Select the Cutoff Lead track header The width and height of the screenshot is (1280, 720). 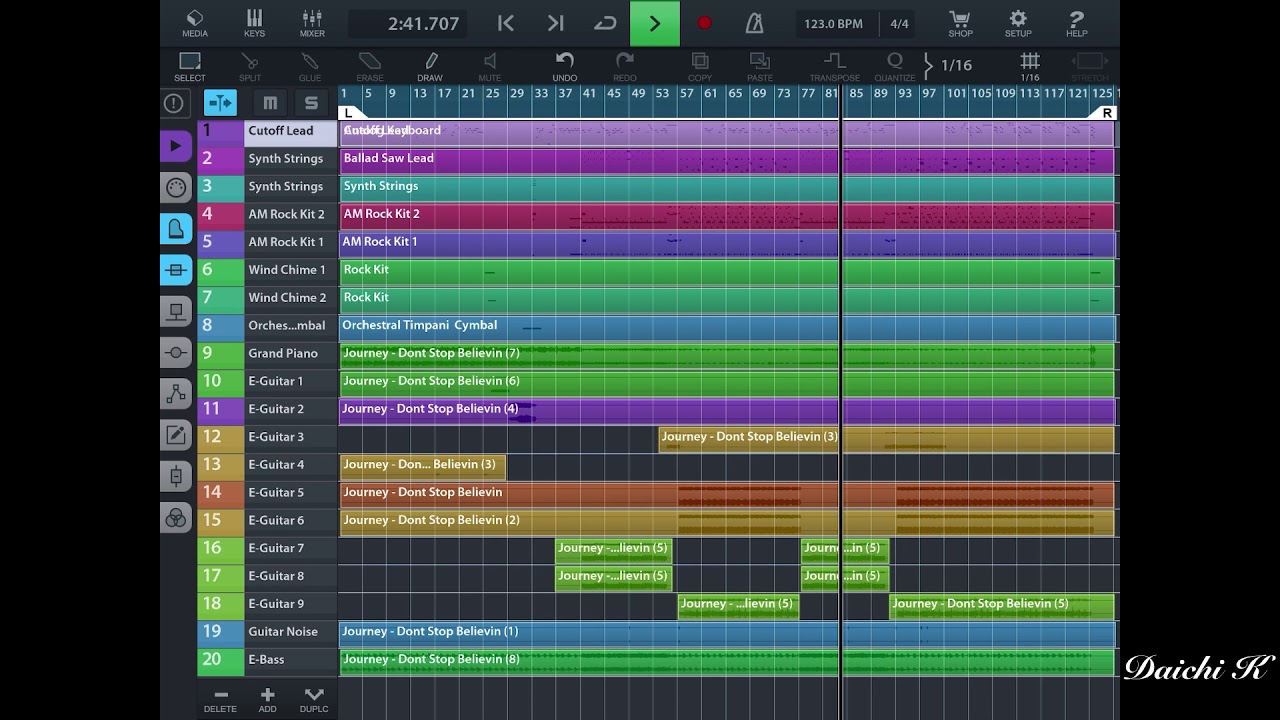[x=267, y=131]
